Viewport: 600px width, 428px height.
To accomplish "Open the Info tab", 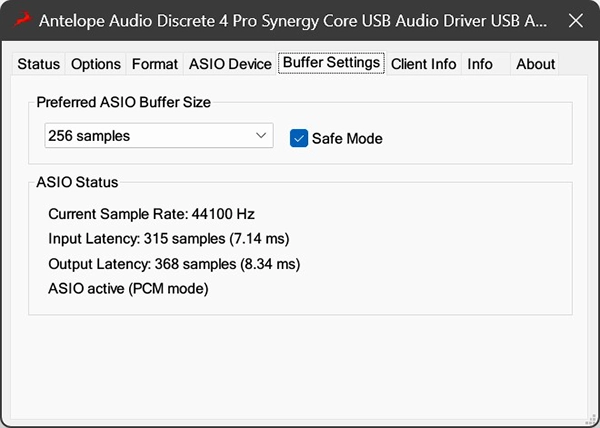I will (x=480, y=64).
